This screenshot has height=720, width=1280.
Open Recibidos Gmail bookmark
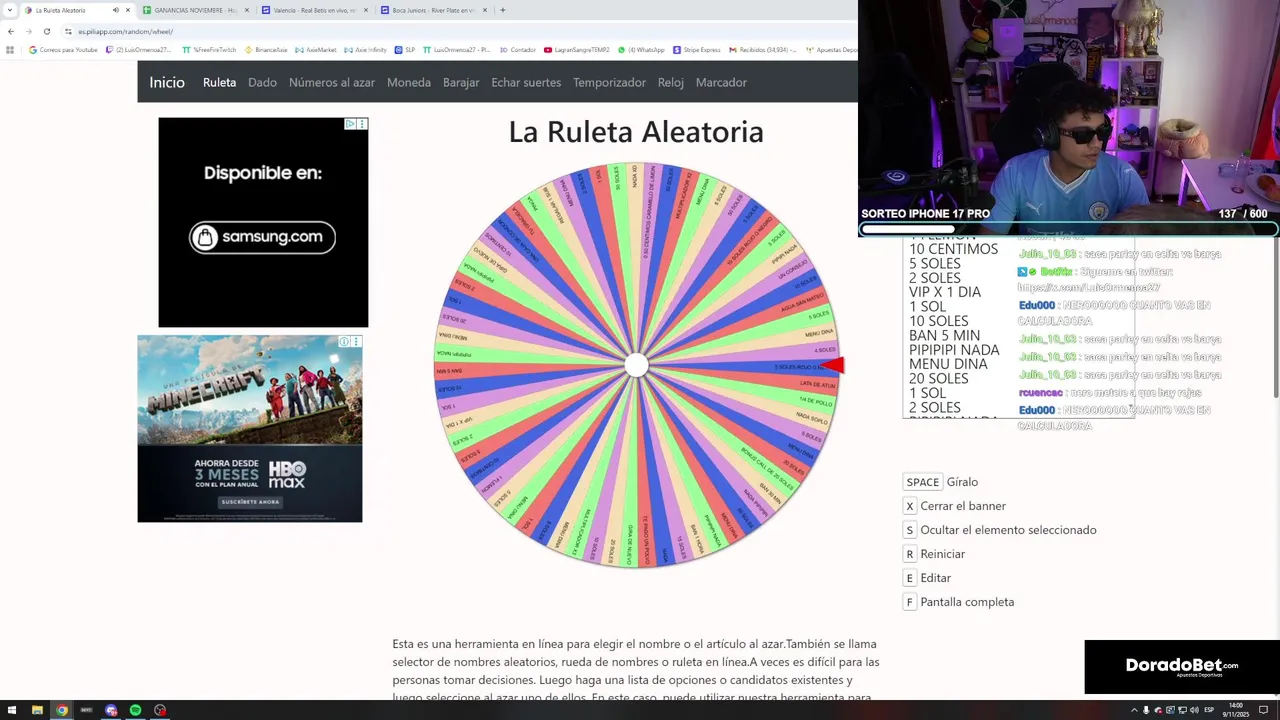[x=764, y=49]
